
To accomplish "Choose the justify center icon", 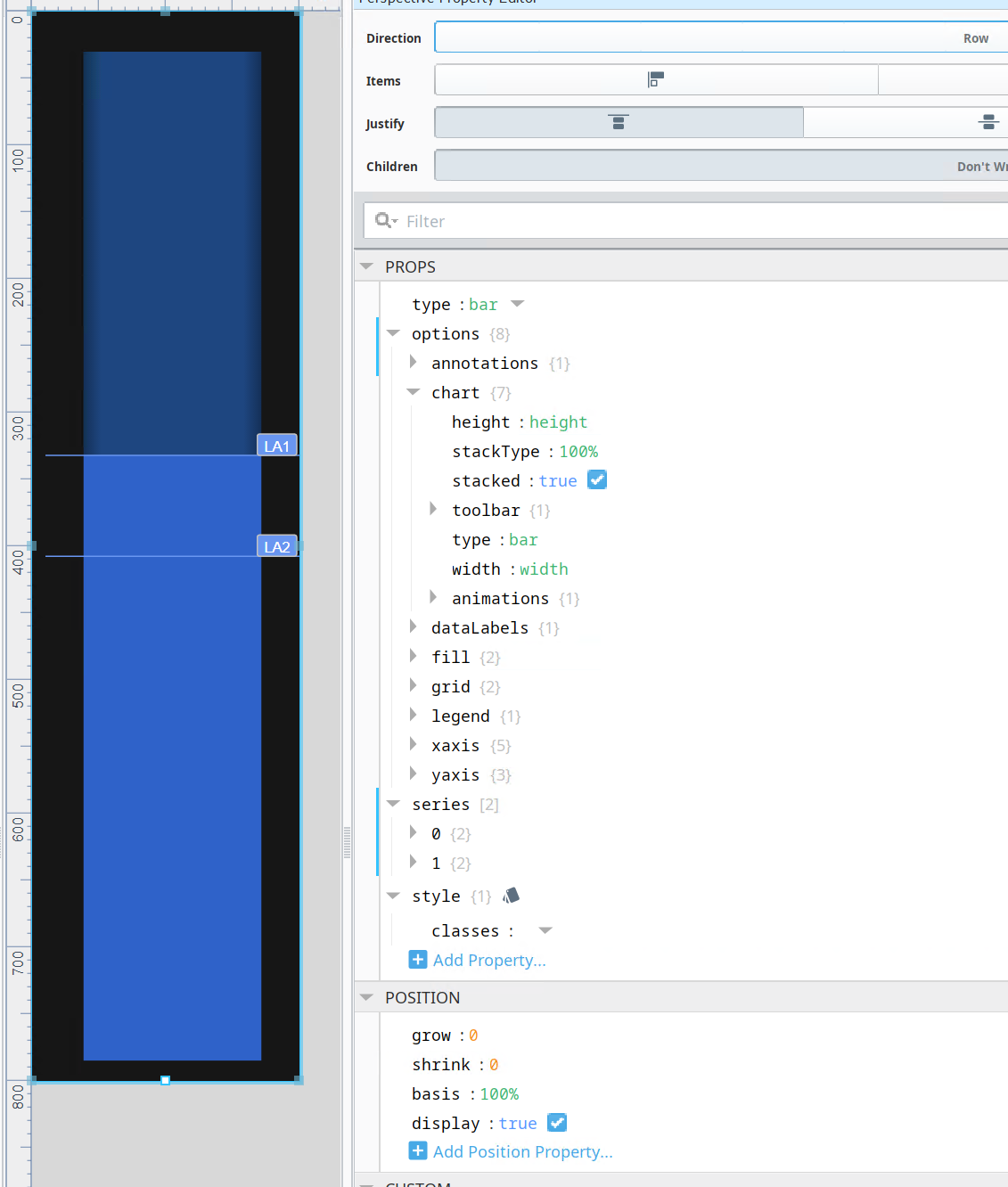I will [988, 123].
